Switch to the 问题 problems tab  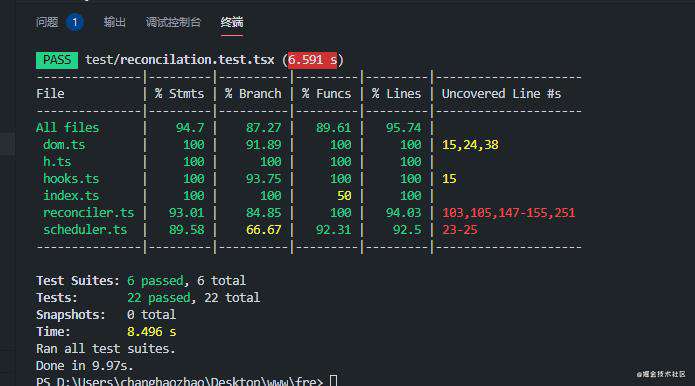[47, 22]
